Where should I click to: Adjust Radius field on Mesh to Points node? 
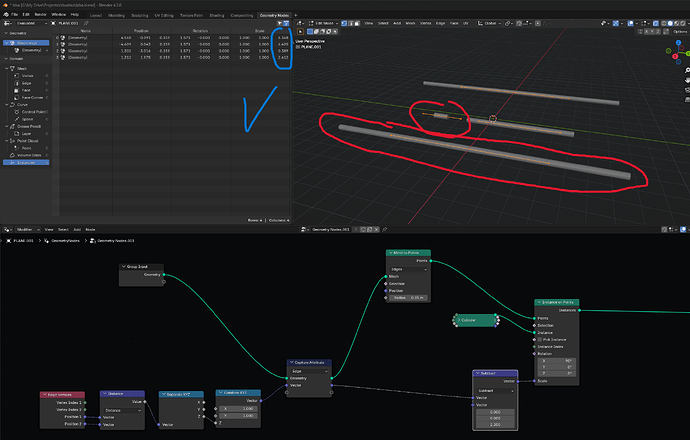tap(408, 298)
